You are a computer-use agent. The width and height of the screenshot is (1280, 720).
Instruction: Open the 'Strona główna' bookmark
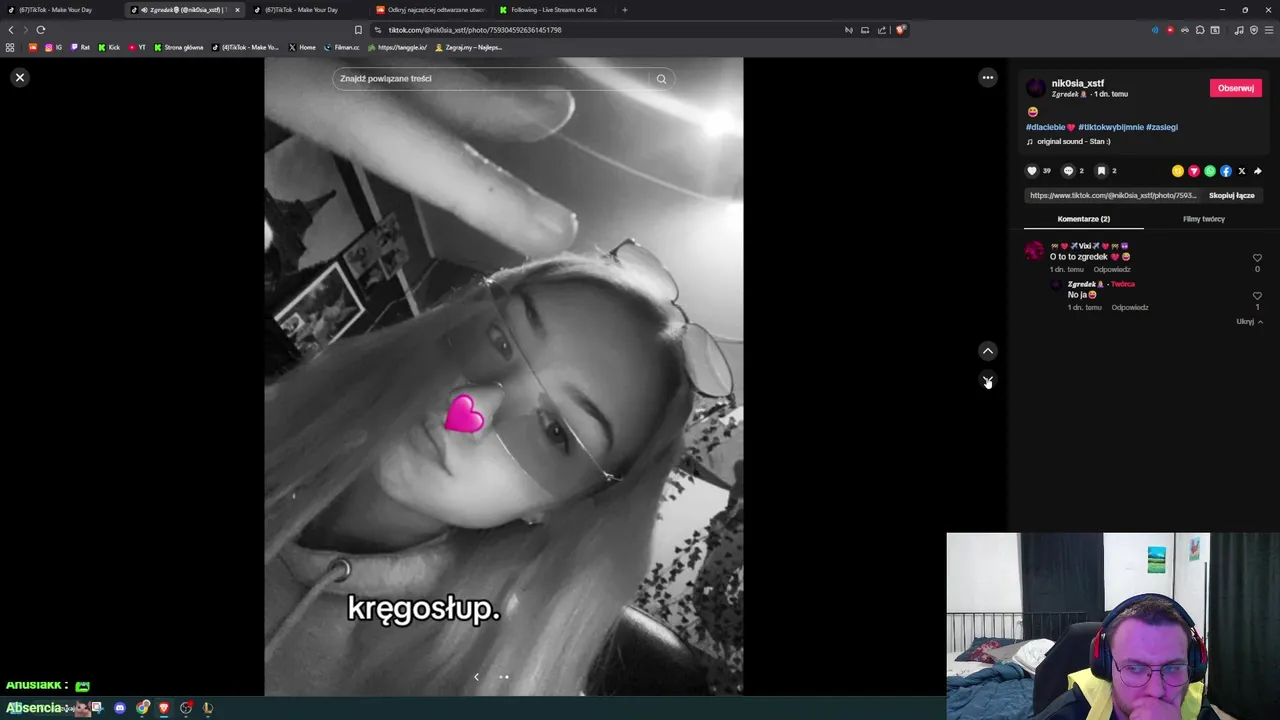click(x=178, y=47)
